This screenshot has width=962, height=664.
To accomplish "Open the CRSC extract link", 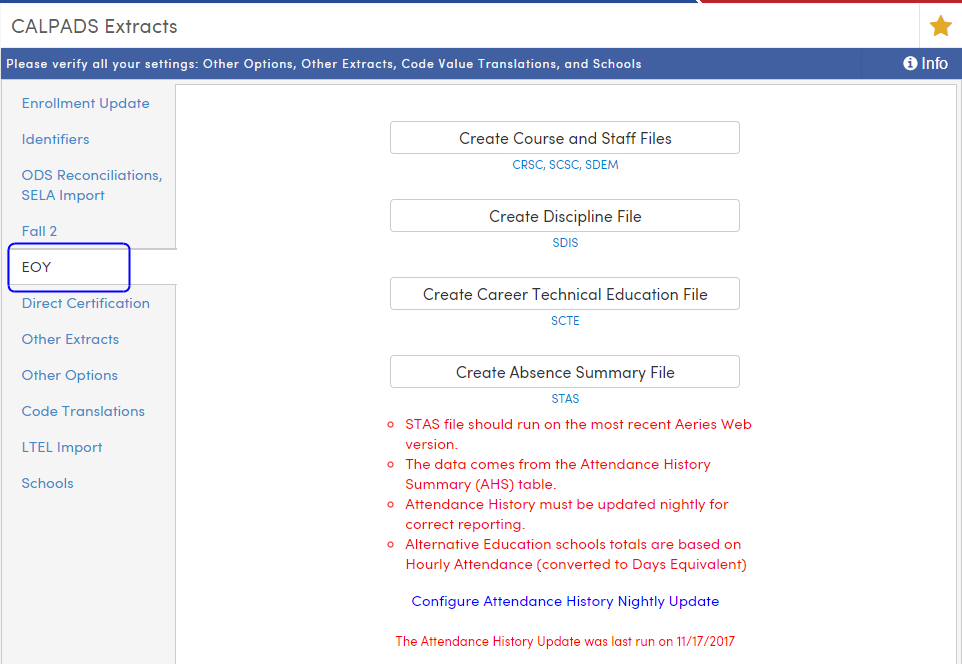I will 527,164.
